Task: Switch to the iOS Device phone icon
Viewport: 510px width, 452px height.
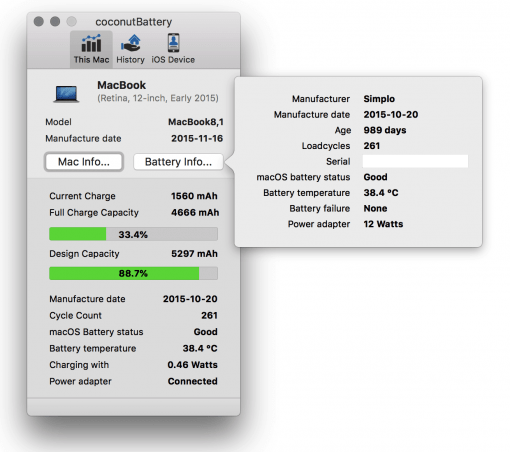Action: pyautogui.click(x=173, y=43)
